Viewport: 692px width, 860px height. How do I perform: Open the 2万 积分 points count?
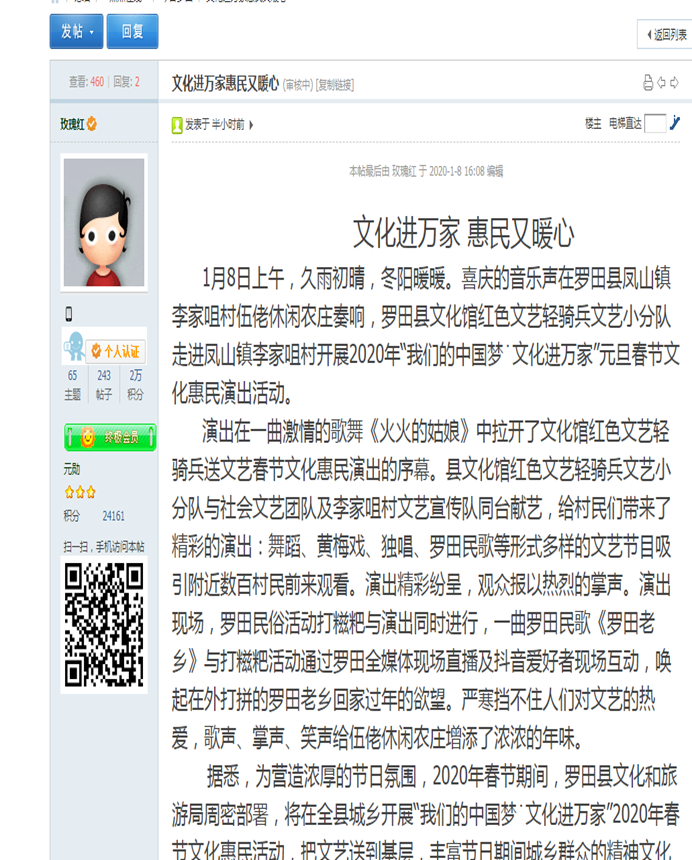135,384
